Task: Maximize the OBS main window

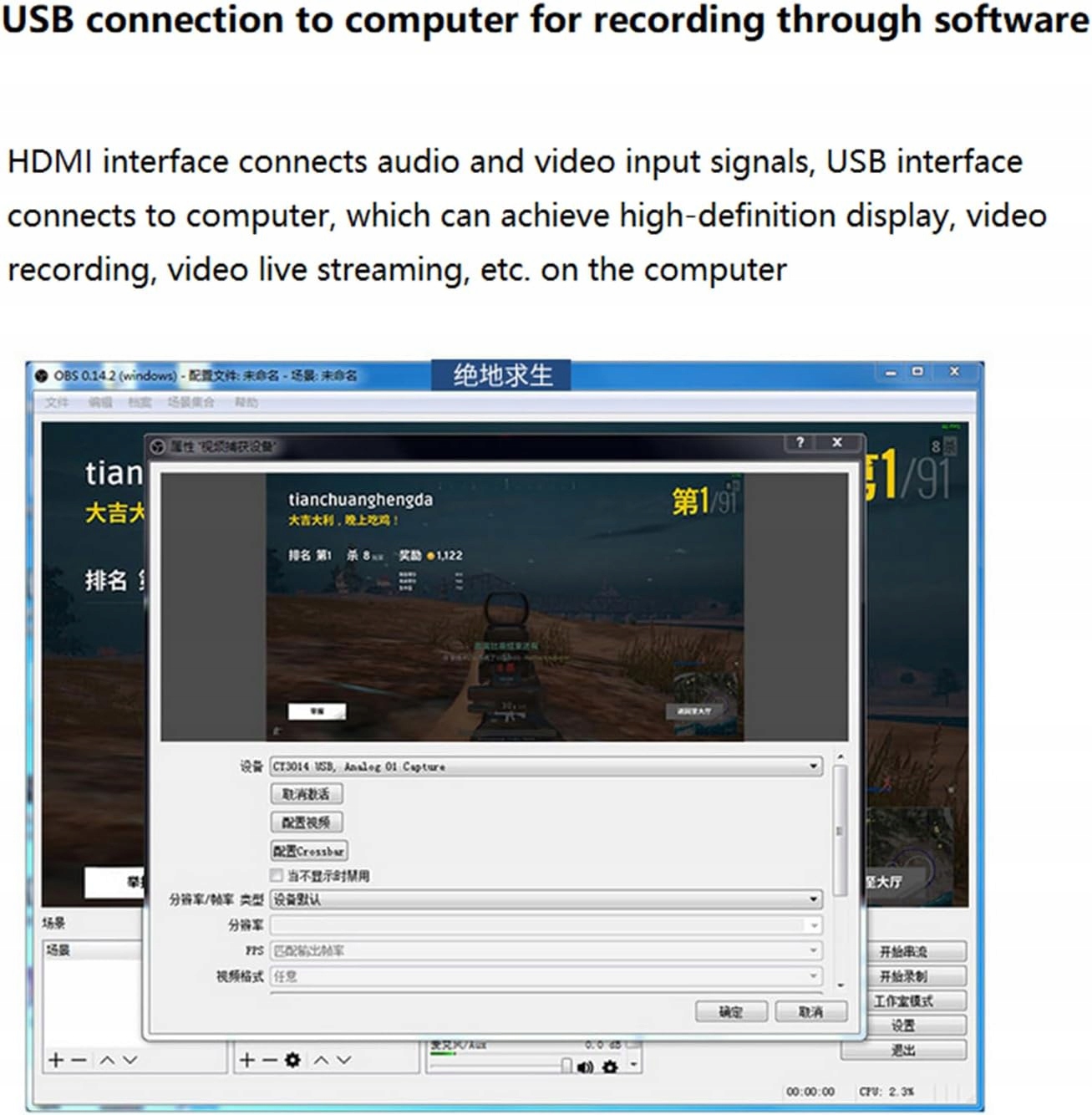Action: click(x=917, y=372)
